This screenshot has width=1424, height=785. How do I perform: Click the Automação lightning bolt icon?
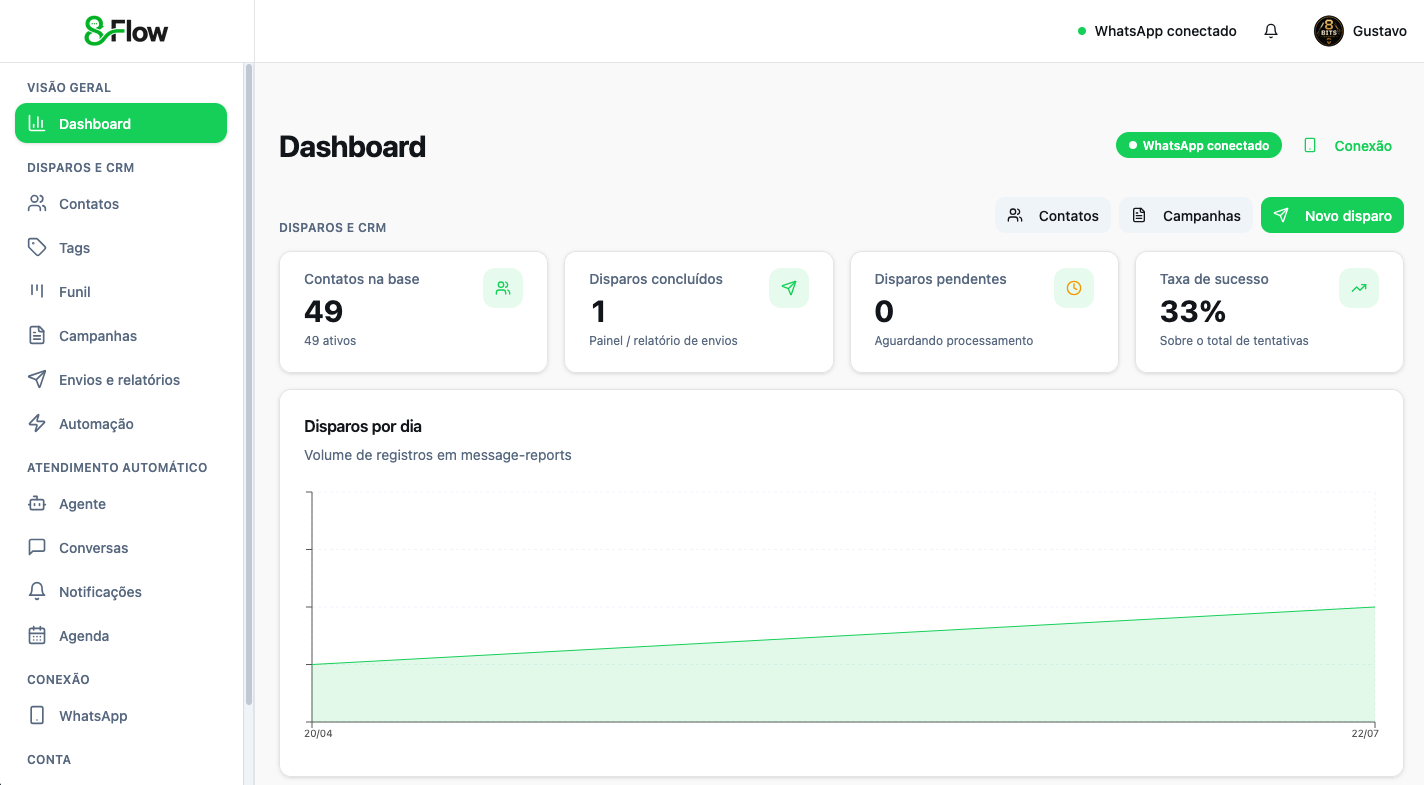point(37,423)
